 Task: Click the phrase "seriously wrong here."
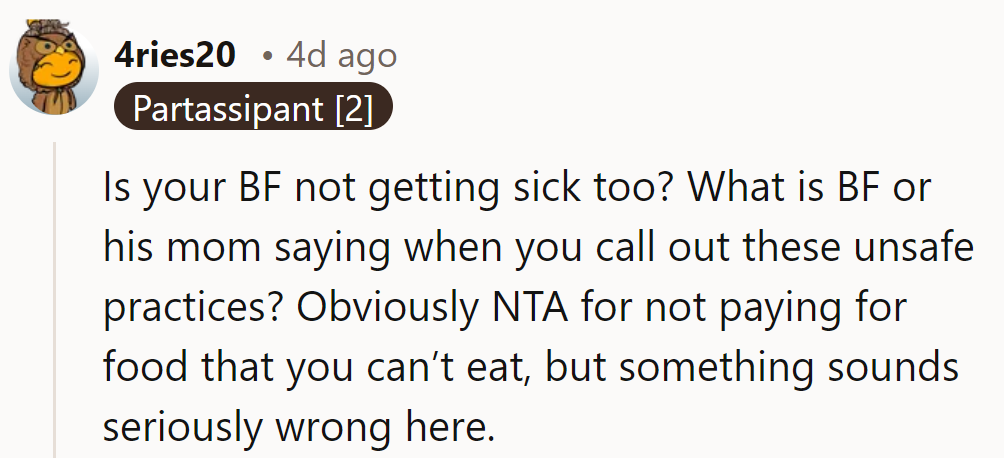299,427
